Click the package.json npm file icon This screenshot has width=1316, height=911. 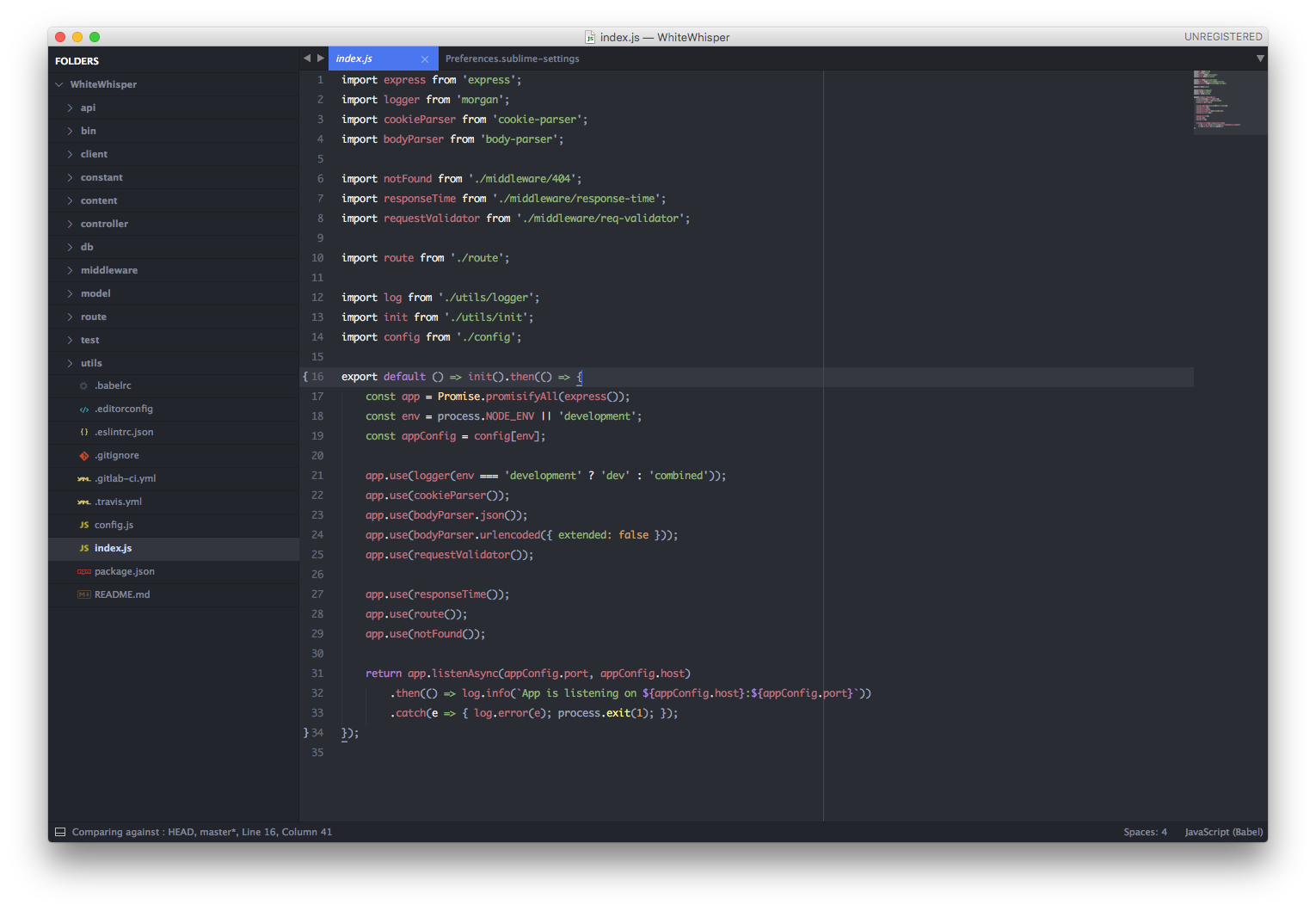pos(83,572)
